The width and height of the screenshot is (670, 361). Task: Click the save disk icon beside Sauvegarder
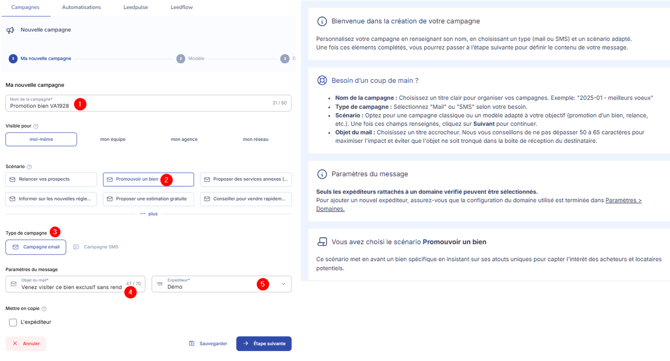[192, 343]
